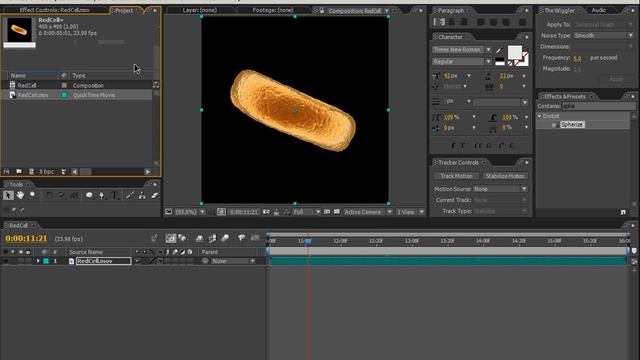This screenshot has width=640, height=360.
Task: Select the Clone Stamp tool
Action: 142,196
